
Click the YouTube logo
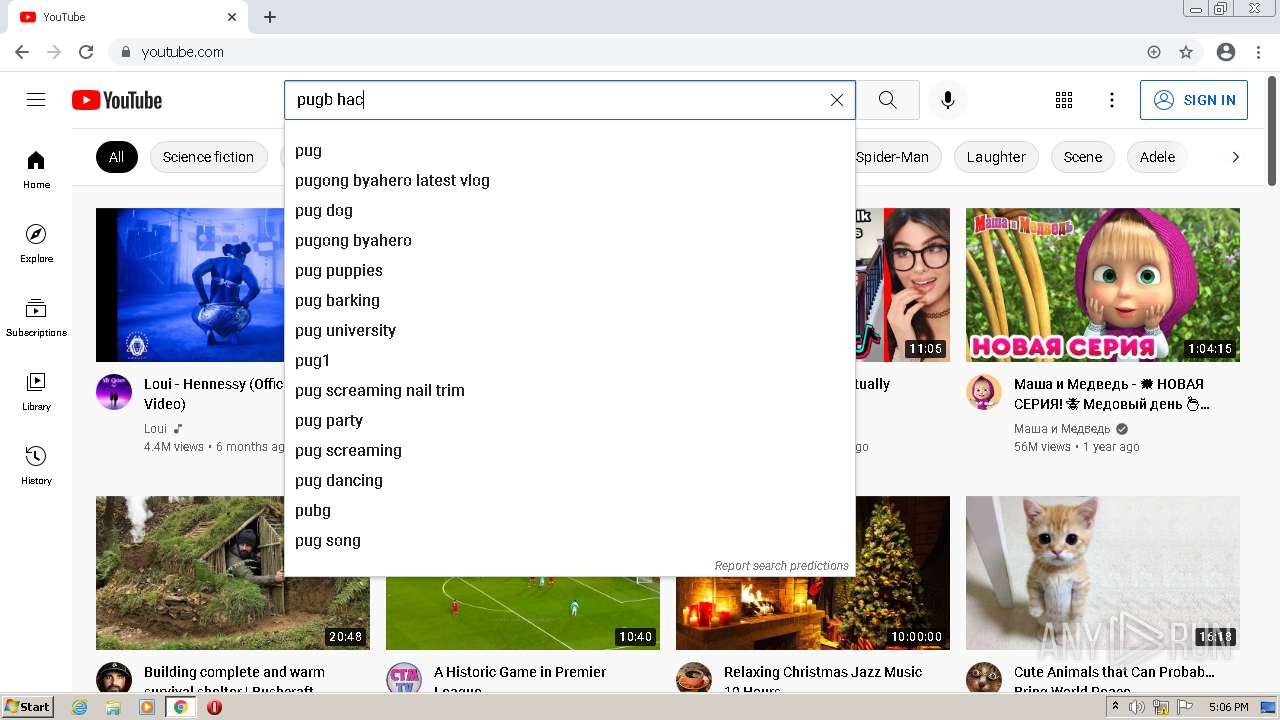click(117, 100)
